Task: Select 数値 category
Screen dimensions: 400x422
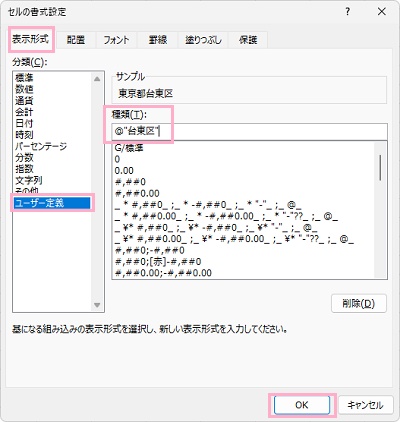Action: pyautogui.click(x=52, y=89)
